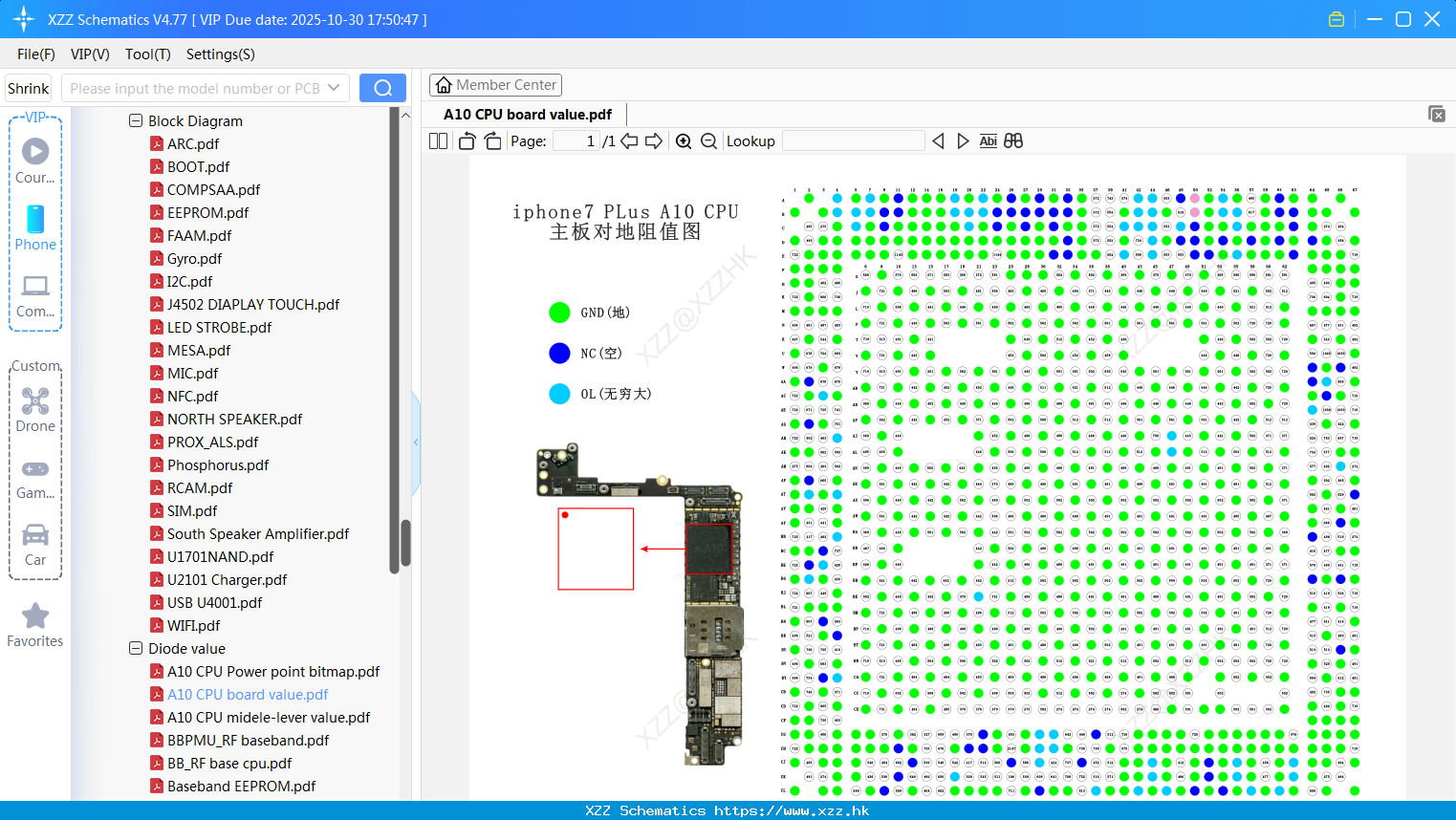Click the model number search input

point(195,88)
